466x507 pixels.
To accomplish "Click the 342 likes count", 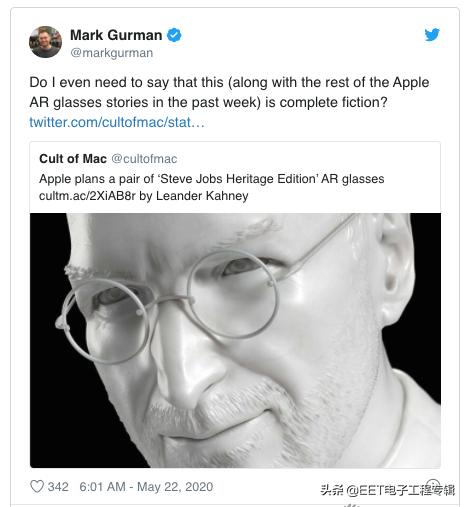I will (x=58, y=487).
